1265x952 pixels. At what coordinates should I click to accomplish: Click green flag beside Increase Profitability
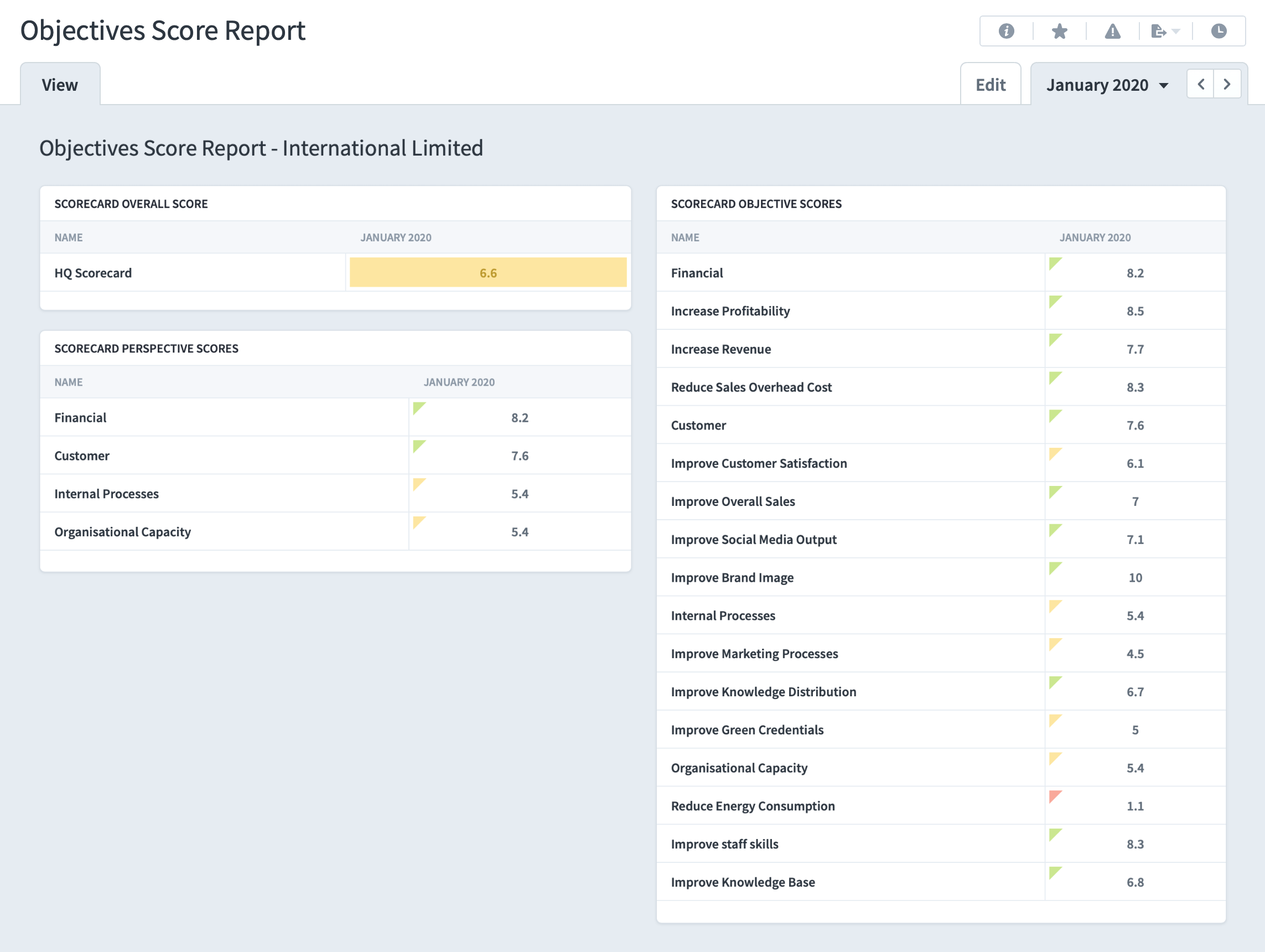[x=1055, y=302]
